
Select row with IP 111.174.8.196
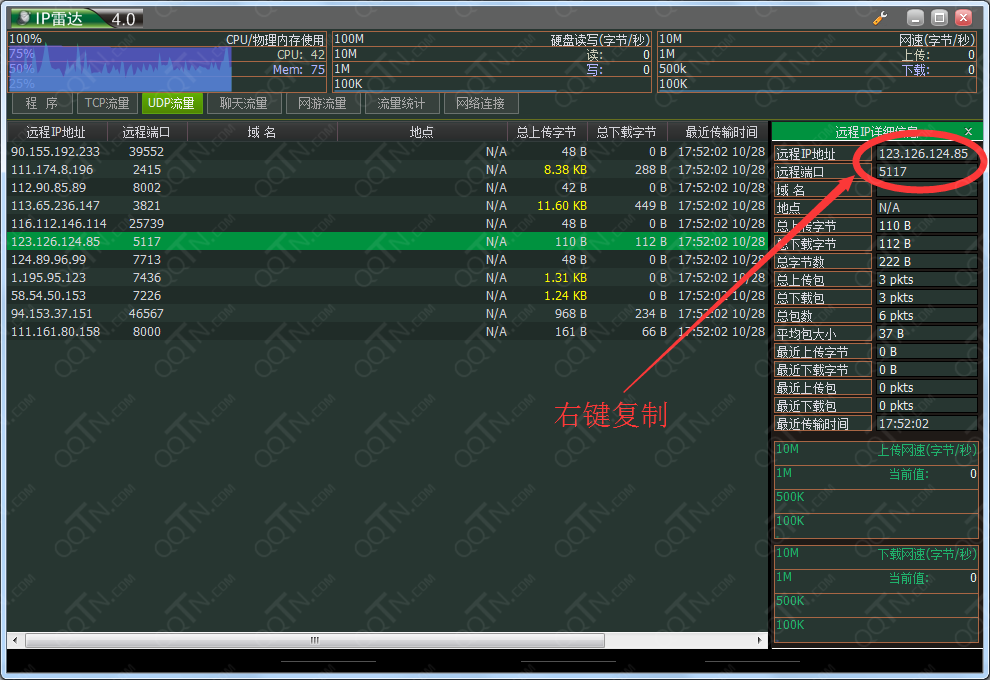click(x=387, y=169)
